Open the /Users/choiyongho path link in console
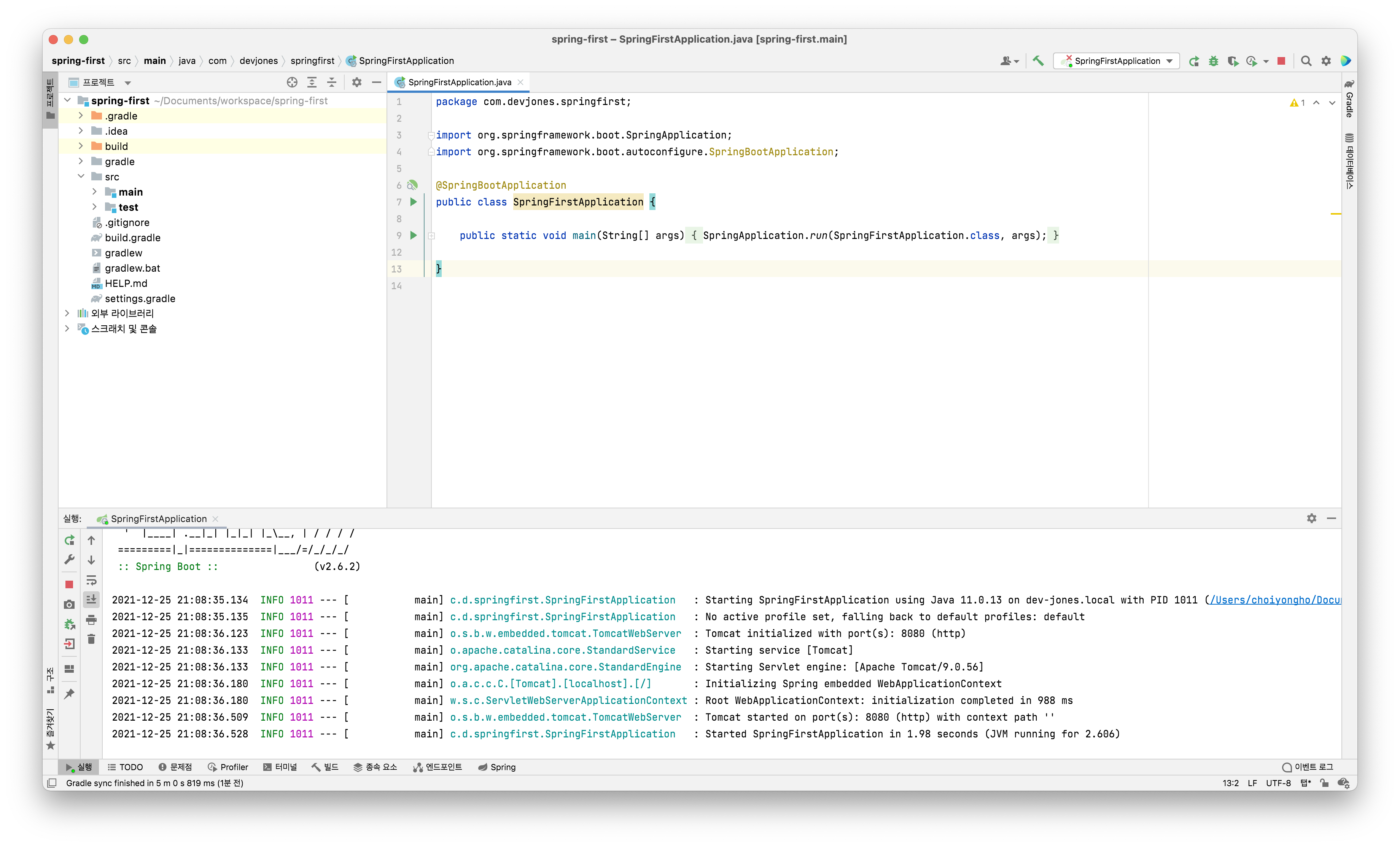 1274,600
